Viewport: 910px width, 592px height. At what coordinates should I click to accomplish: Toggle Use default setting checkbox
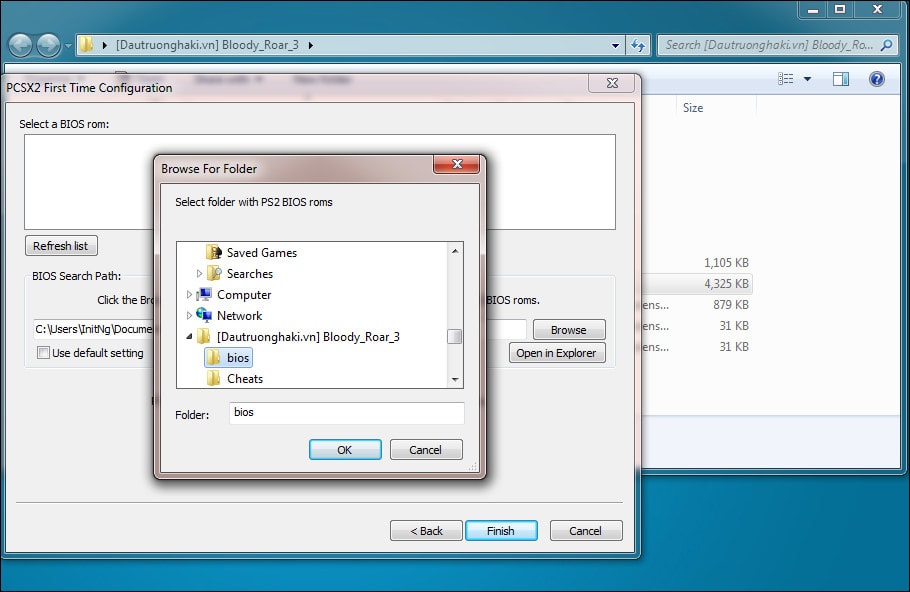pos(44,353)
